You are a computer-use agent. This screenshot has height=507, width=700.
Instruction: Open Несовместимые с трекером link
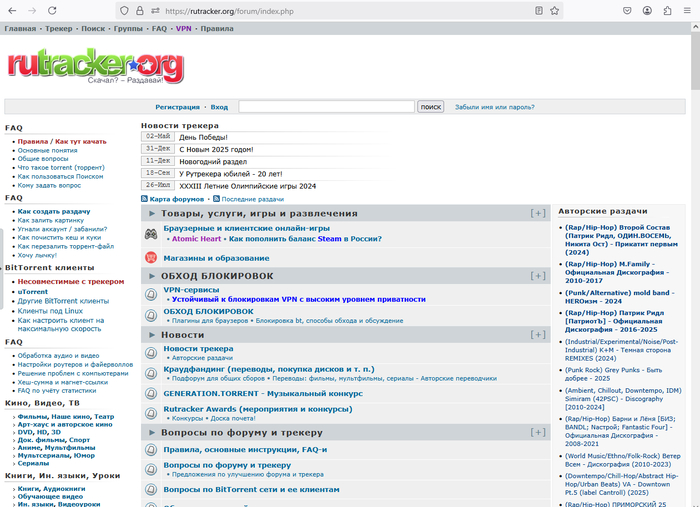[x=71, y=282]
